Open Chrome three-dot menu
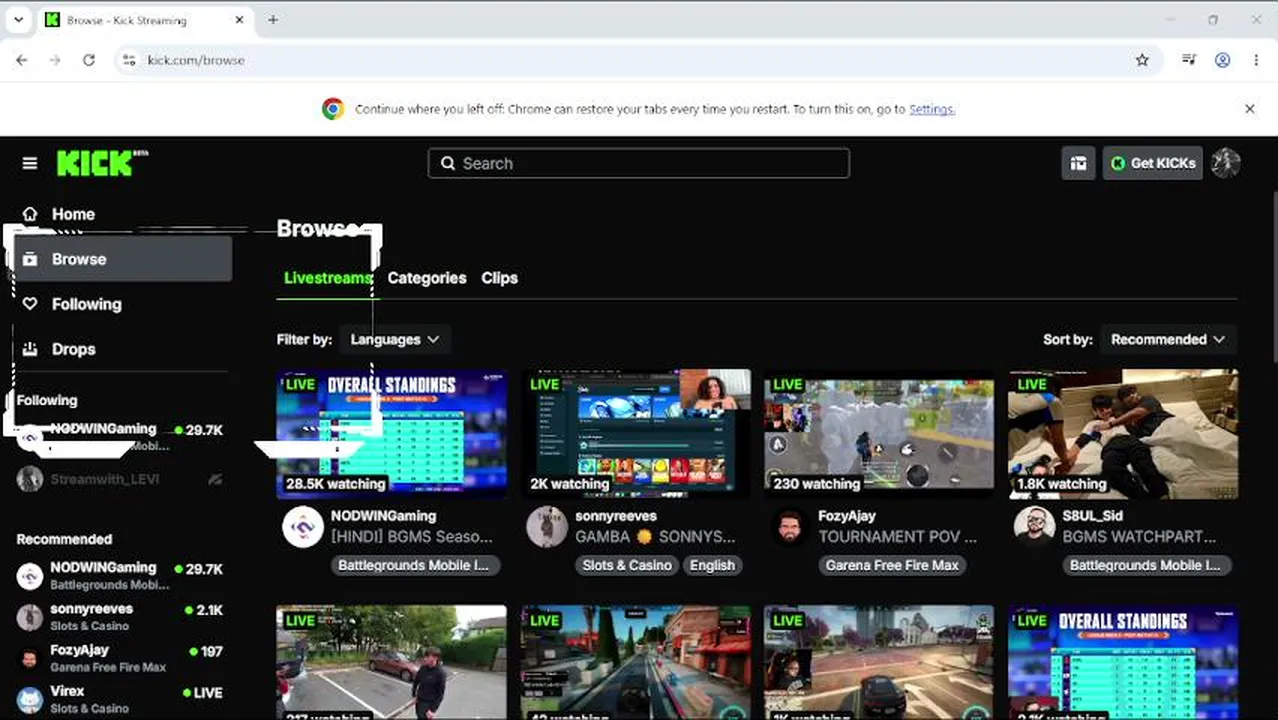 coord(1256,60)
